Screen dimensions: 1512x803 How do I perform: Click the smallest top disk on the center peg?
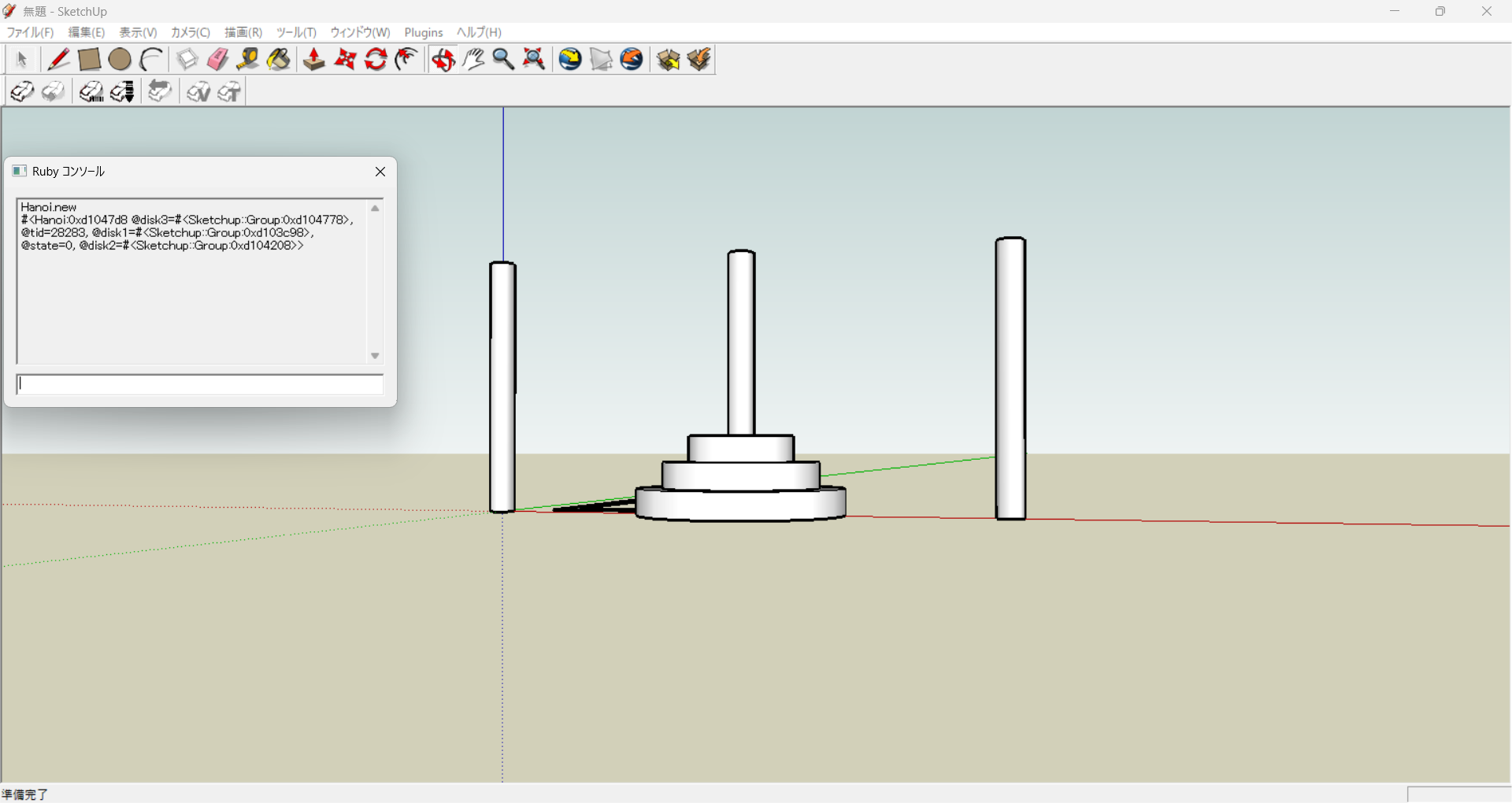741,448
